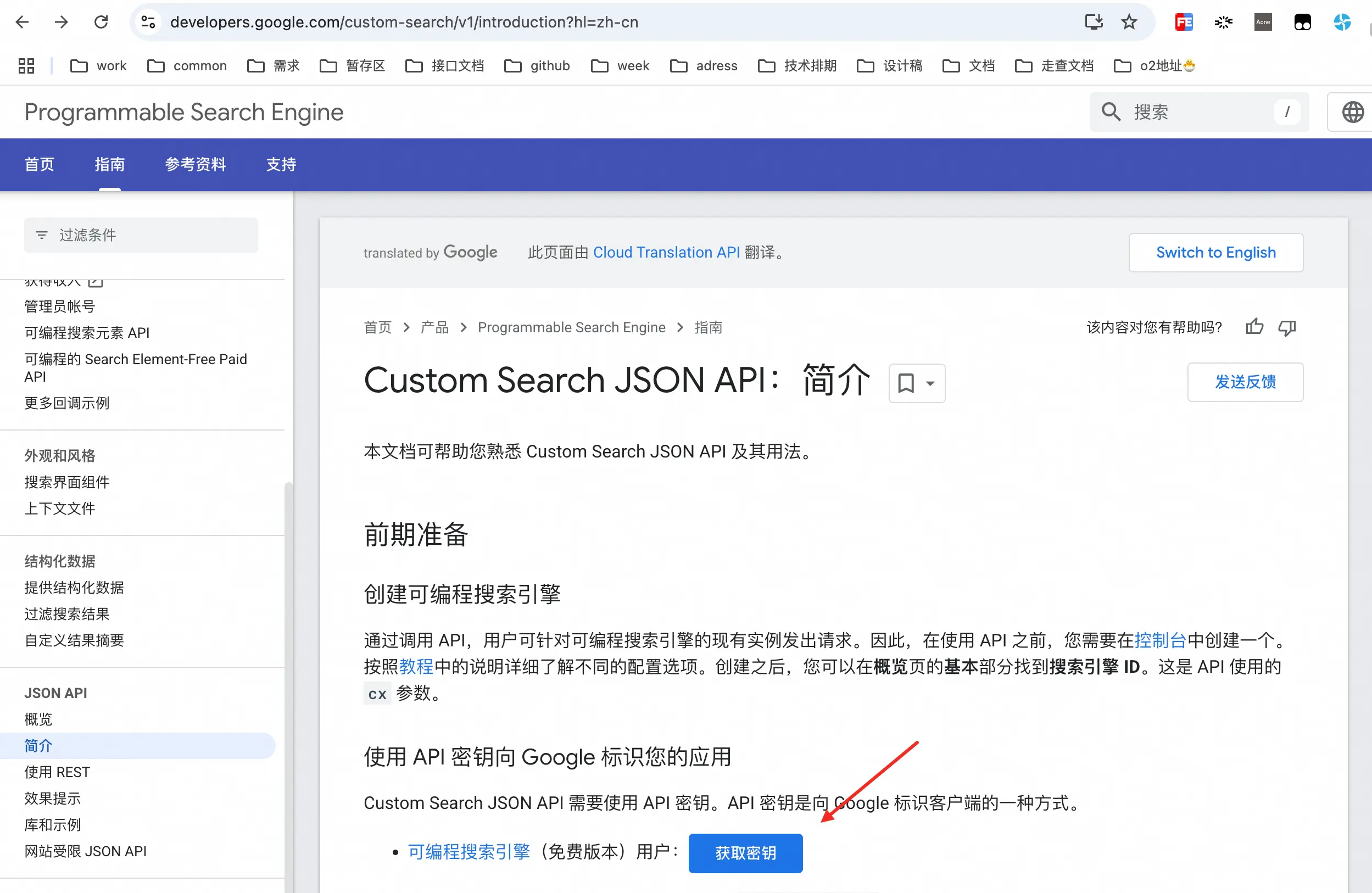Open 网站受限 JSON API sidebar item

[85, 851]
